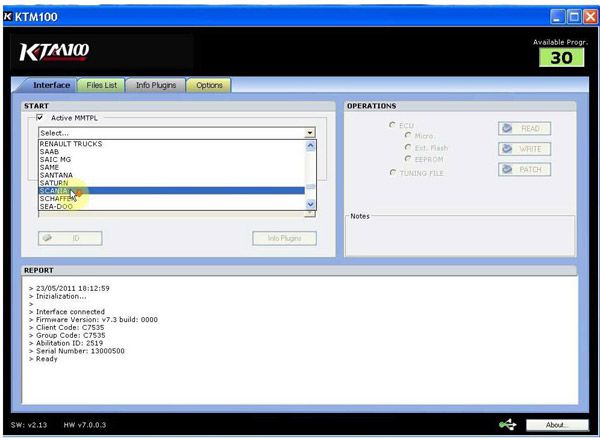The image size is (600, 440).
Task: Click the KTM100 logo in the header
Action: pyautogui.click(x=54, y=52)
